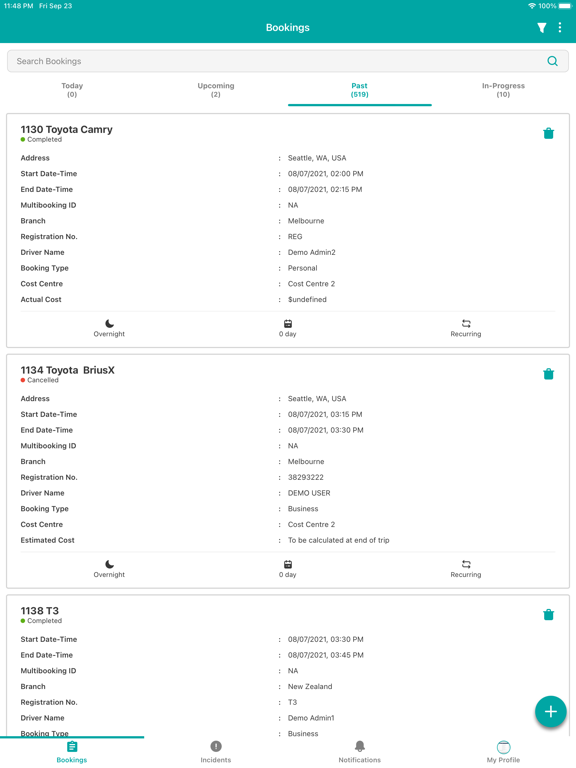Delete the 1134 Toyota BriusX booking
The width and height of the screenshot is (576, 768).
549,374
